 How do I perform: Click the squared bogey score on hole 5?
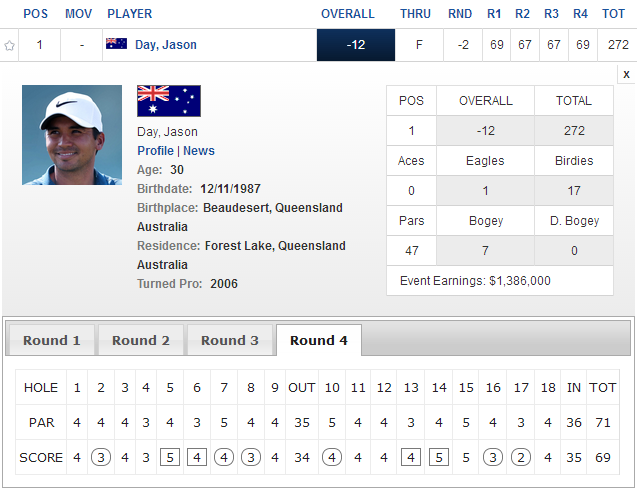(x=169, y=458)
